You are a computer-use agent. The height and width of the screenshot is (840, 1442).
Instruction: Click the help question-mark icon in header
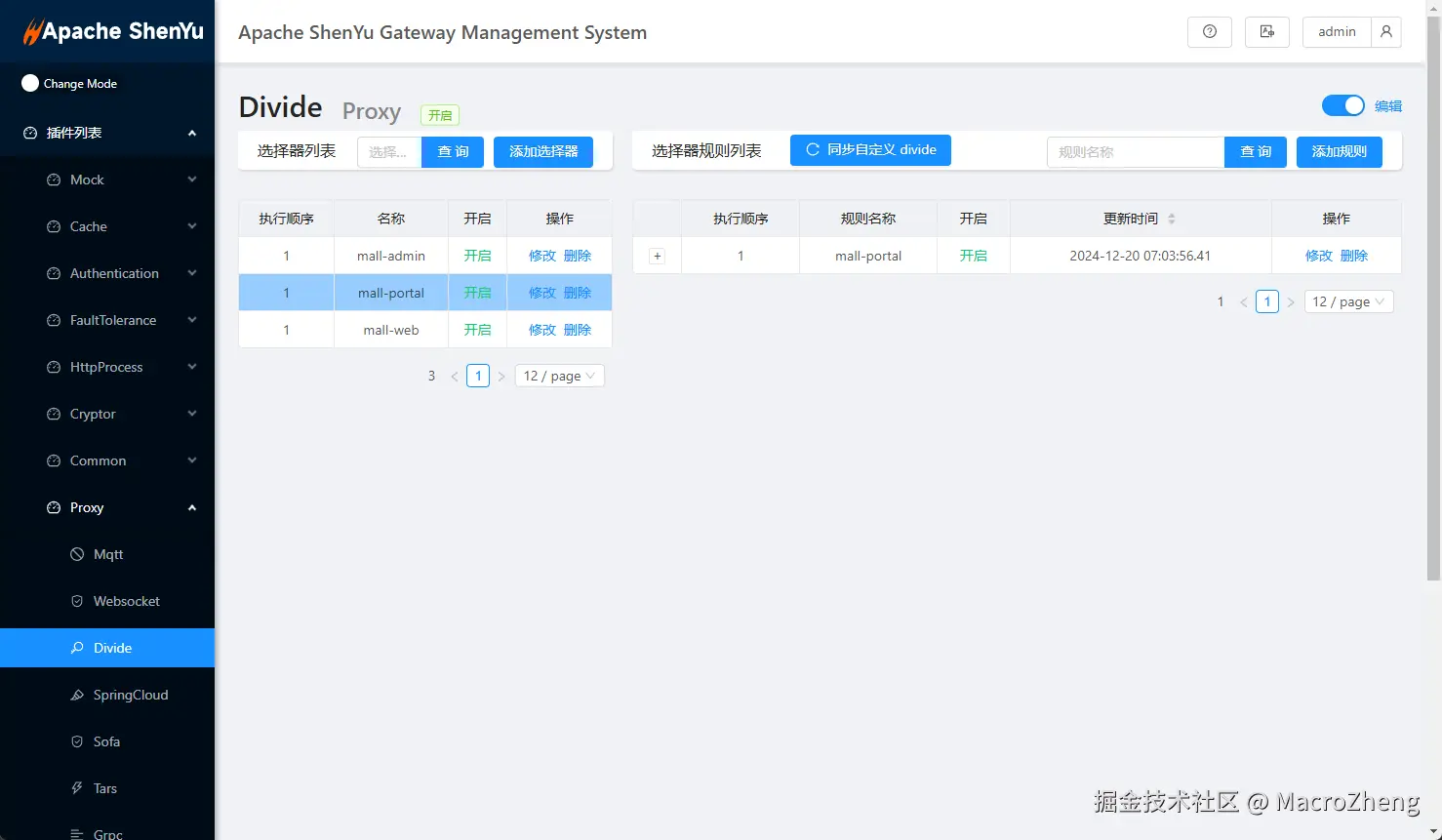click(x=1210, y=32)
